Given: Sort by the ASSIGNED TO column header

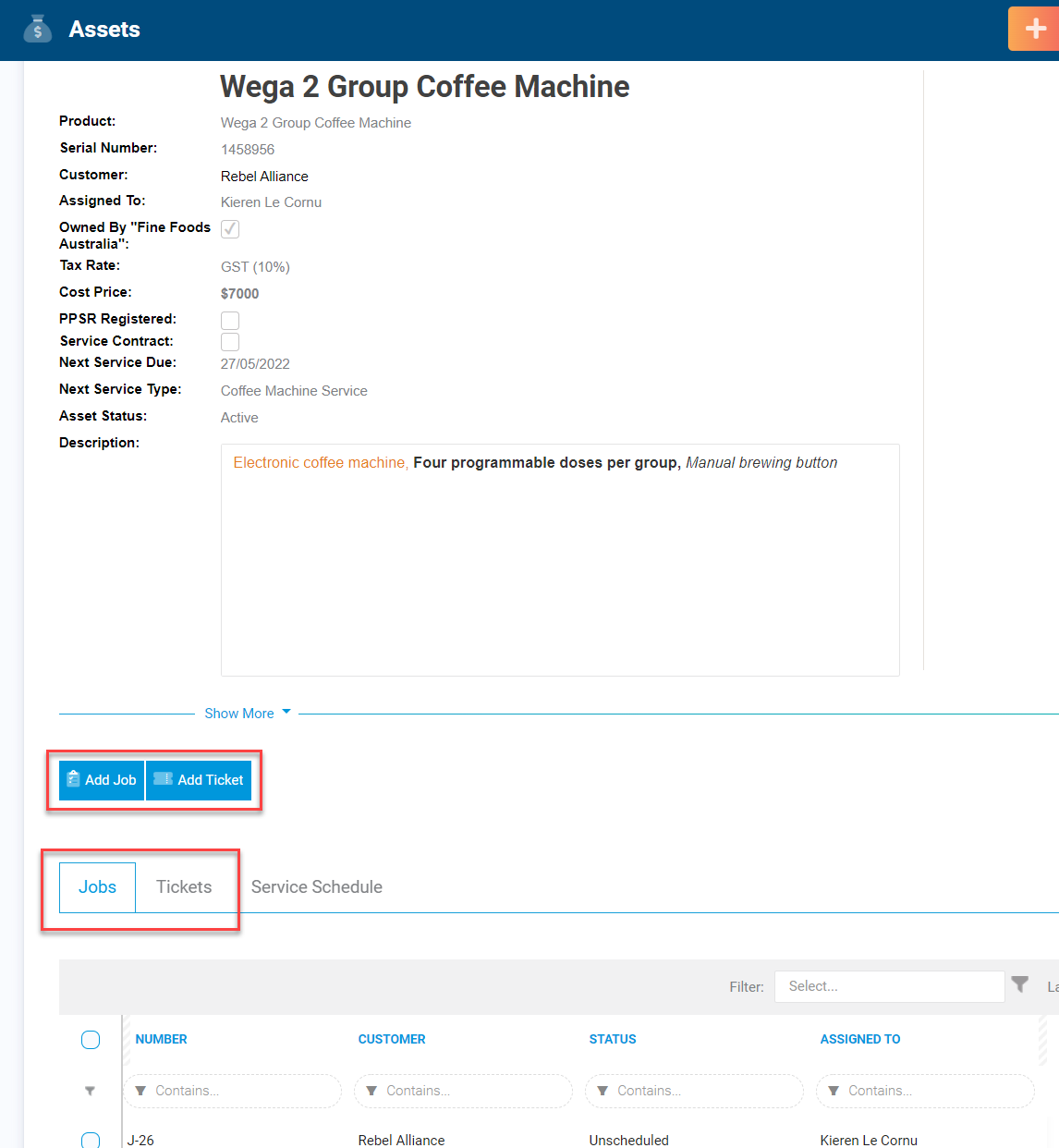Looking at the screenshot, I should [860, 1040].
